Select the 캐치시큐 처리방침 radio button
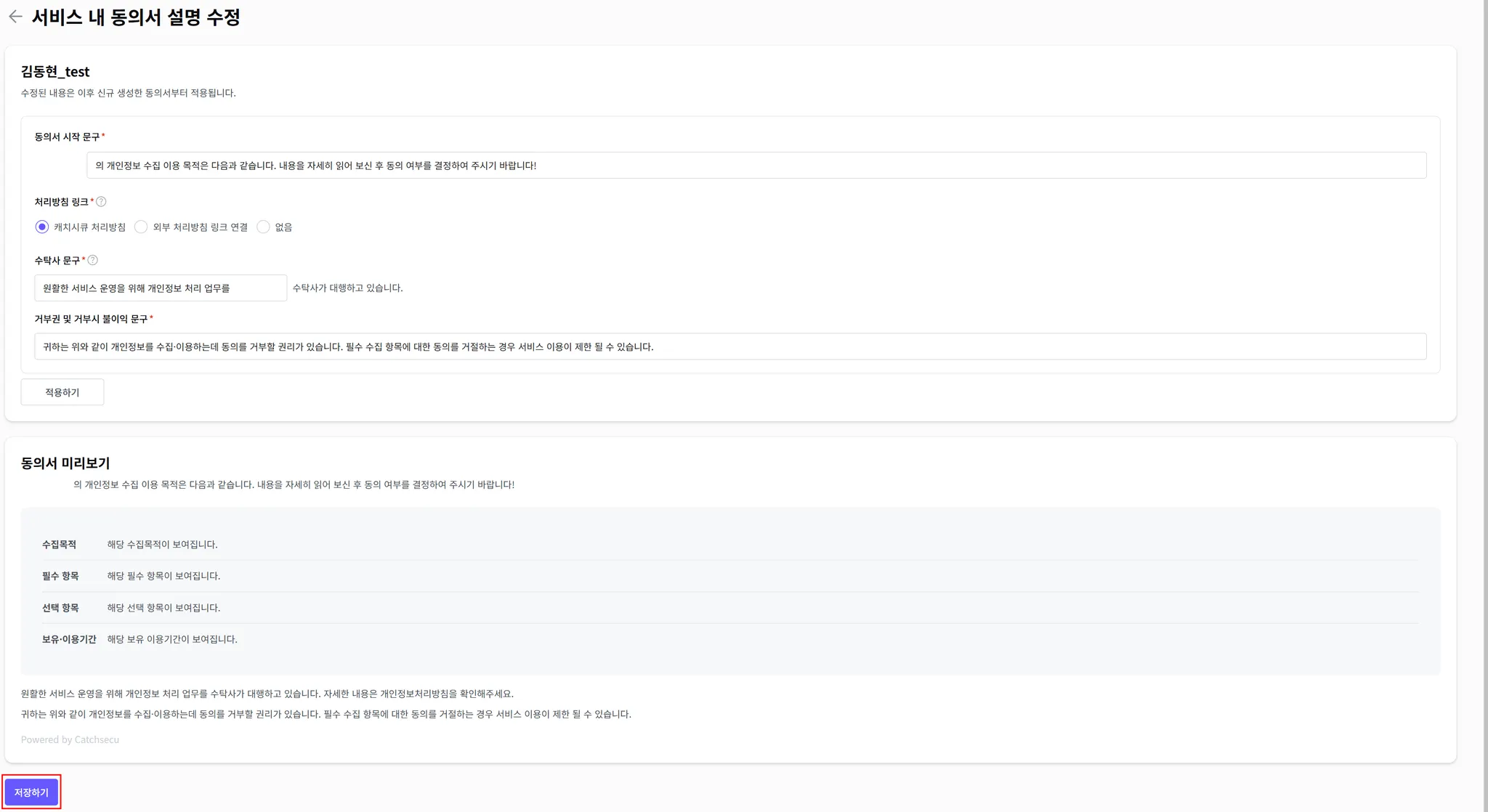The image size is (1488, 812). coord(42,227)
